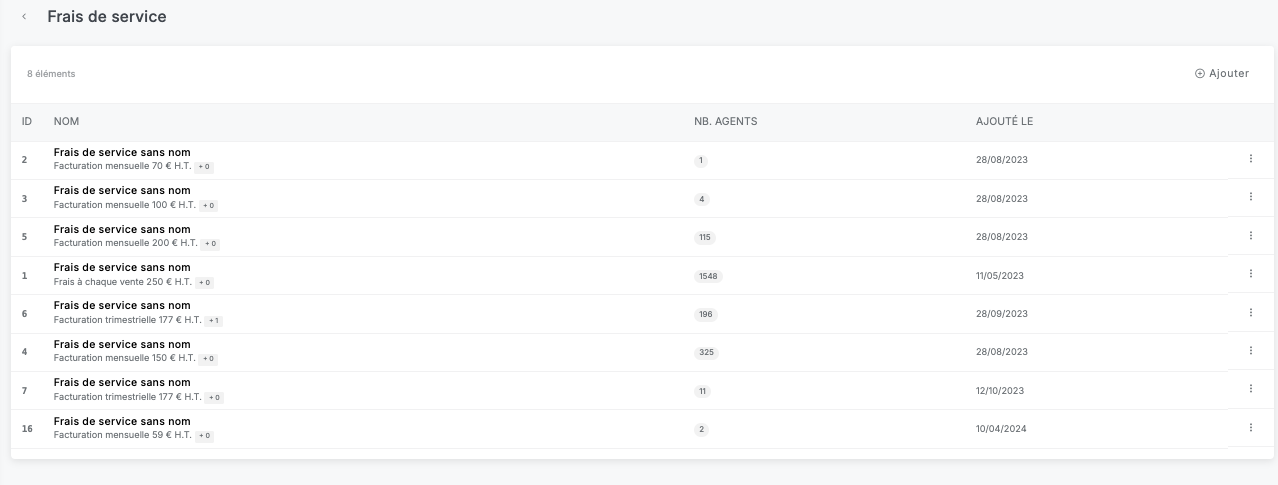
Task: Expand the +1 badge on the row ID 6
Action: click(215, 320)
